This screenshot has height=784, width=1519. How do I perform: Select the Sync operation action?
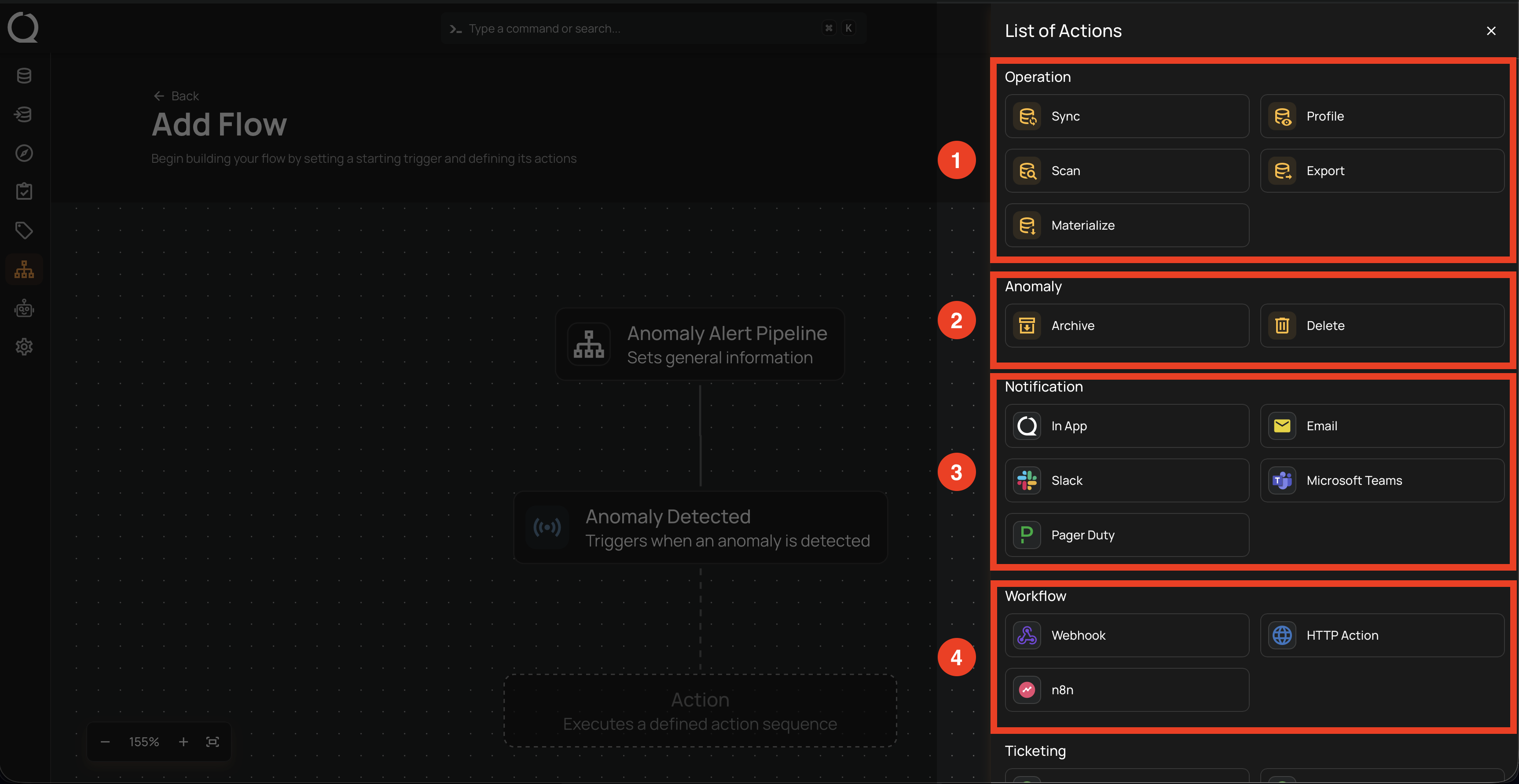(x=1126, y=116)
